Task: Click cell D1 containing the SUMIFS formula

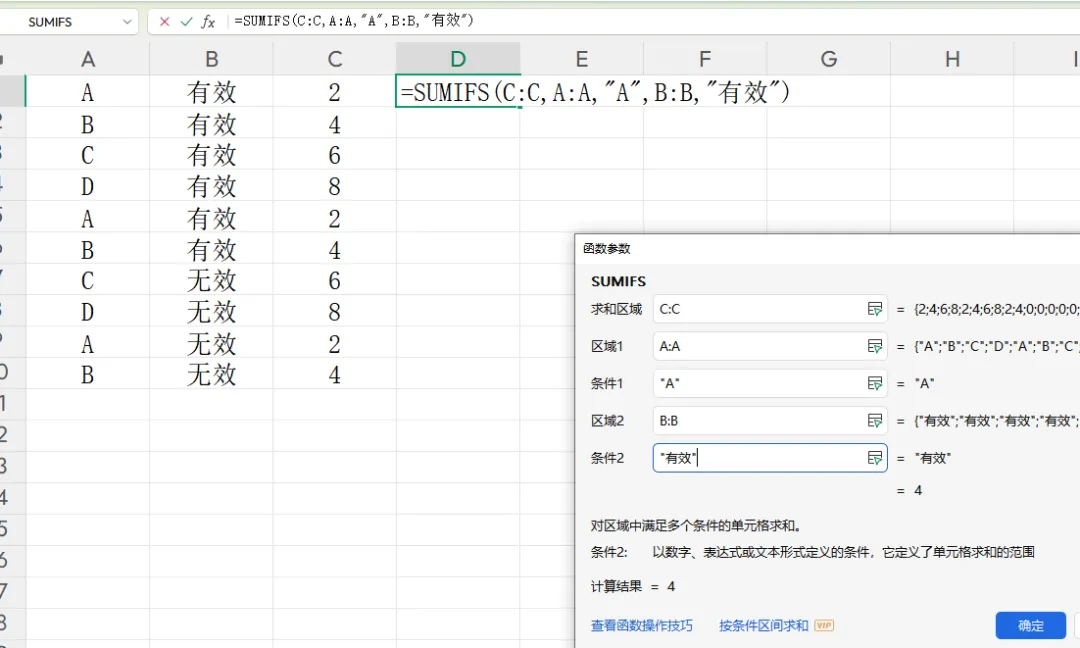Action: 458,91
